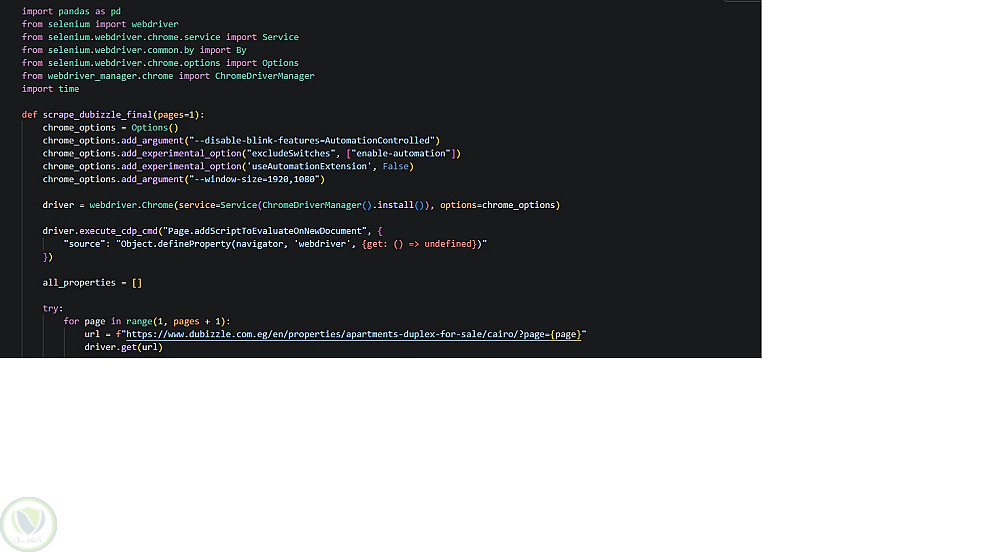The width and height of the screenshot is (1000, 552).
Task: Click the 'import time' line
Action: (x=50, y=89)
